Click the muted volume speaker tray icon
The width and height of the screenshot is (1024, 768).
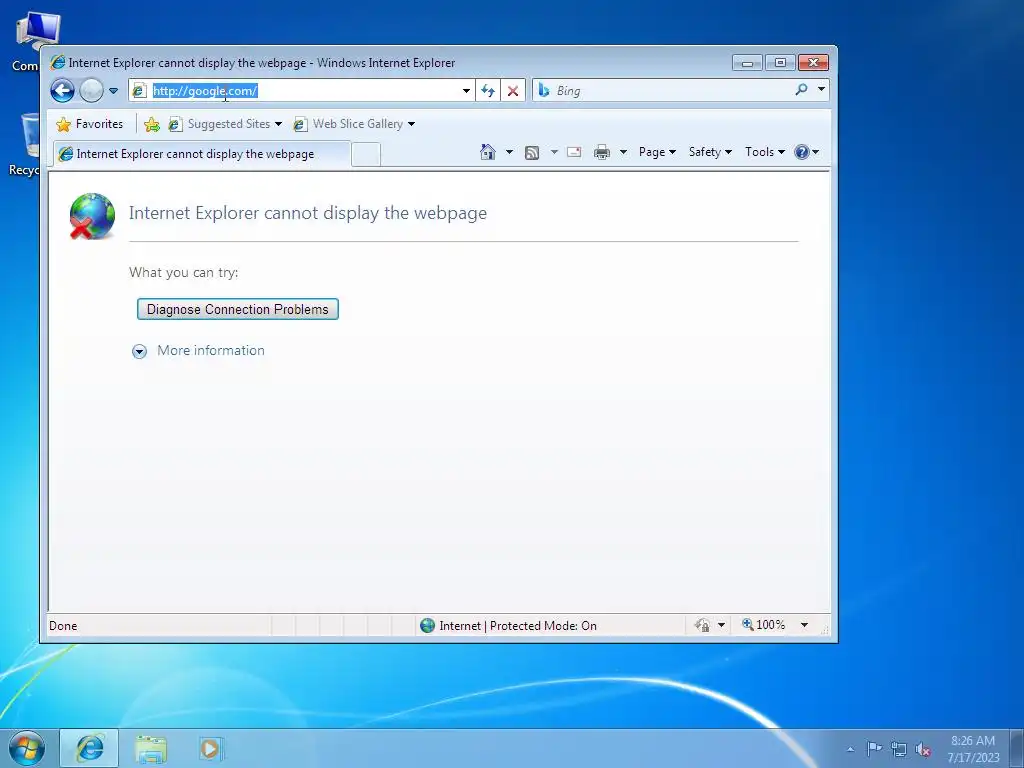(x=923, y=749)
